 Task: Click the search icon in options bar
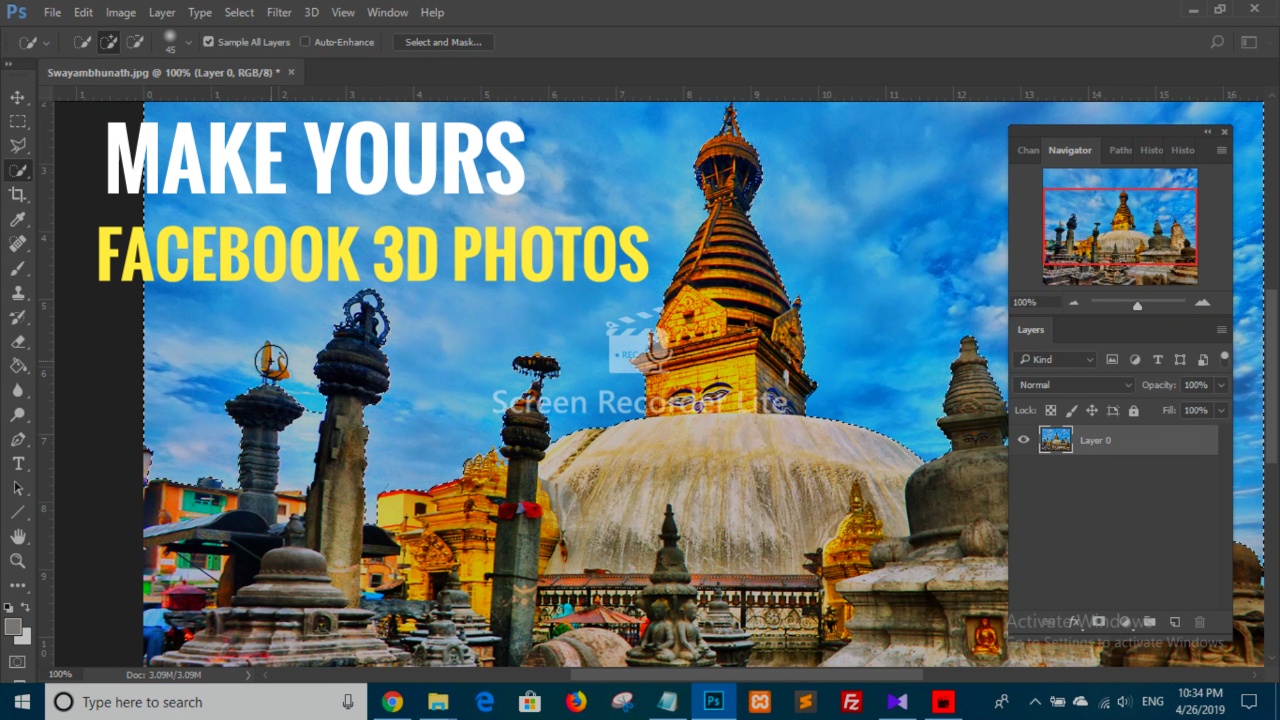tap(1217, 42)
